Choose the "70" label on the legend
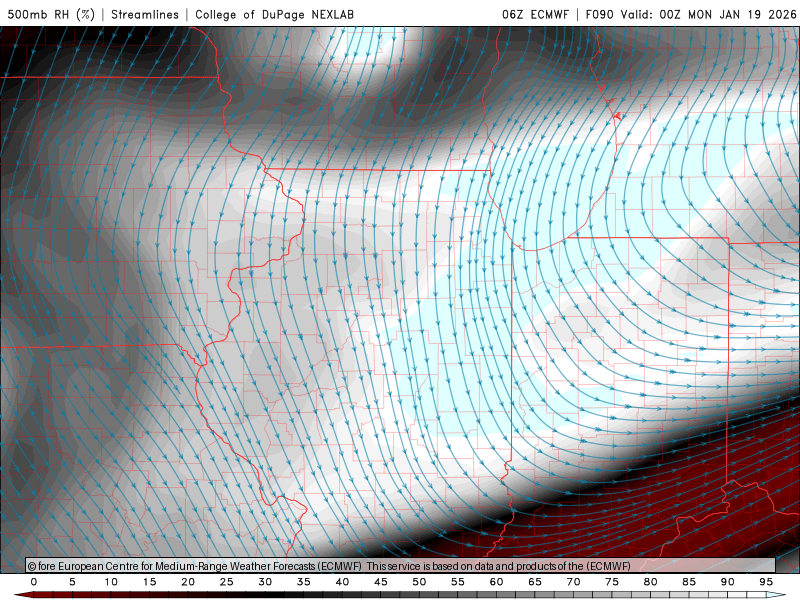This screenshot has width=800, height=600. (573, 582)
